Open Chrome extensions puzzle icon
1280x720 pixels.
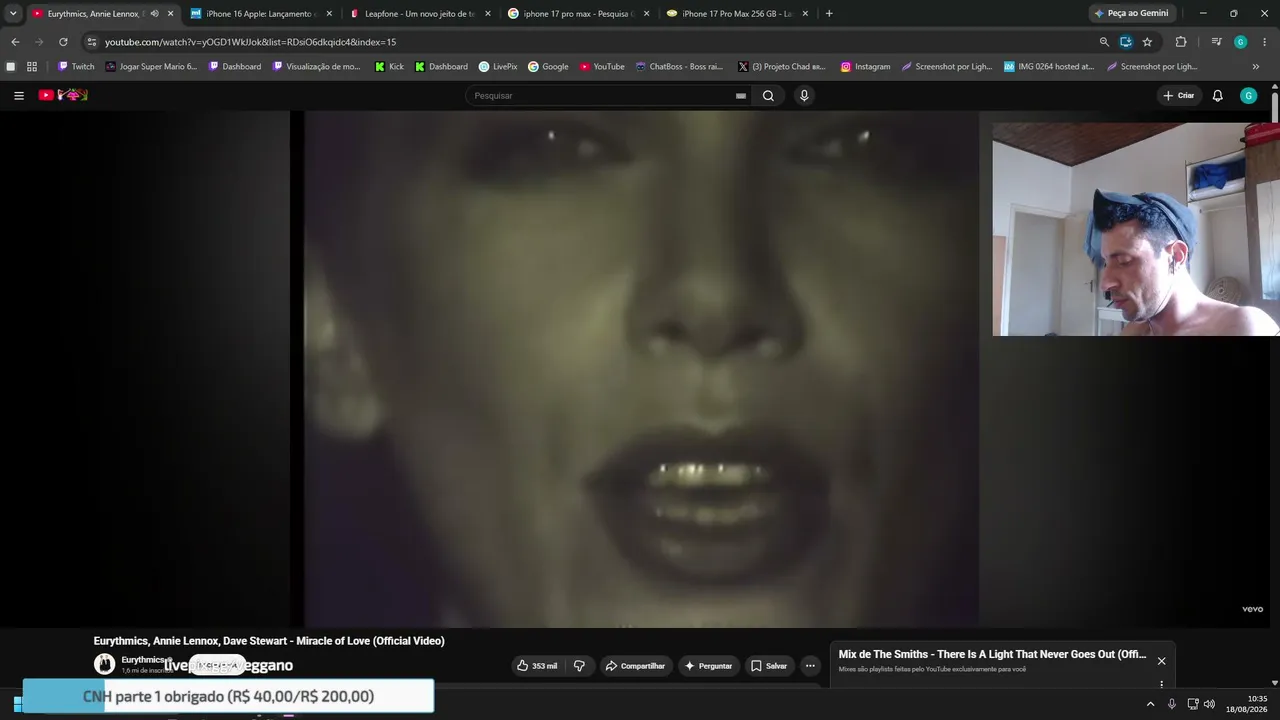[1181, 42]
